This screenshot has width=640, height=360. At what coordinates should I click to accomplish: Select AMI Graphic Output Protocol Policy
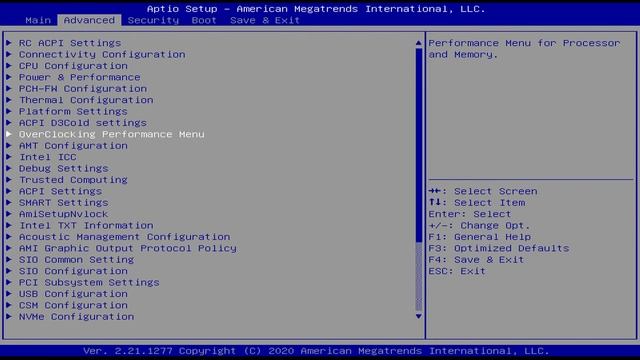coord(128,248)
